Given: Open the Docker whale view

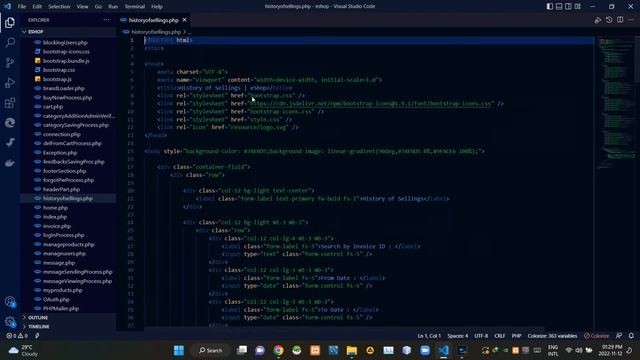Looking at the screenshot, I should click(10, 163).
